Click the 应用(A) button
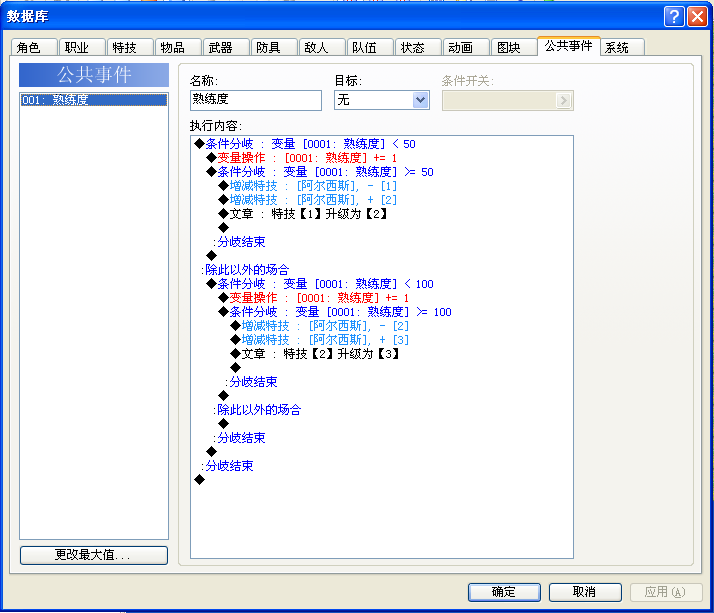This screenshot has width=714, height=613. coord(666,592)
